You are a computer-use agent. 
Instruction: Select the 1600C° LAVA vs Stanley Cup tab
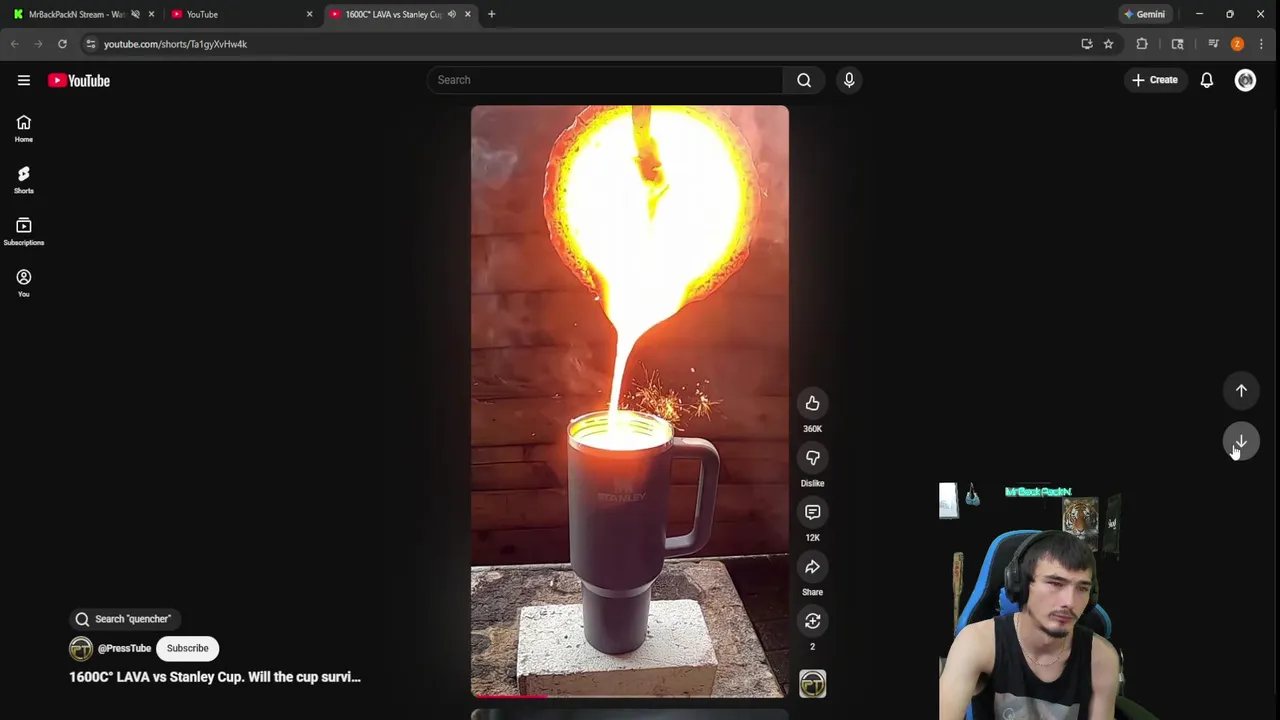tap(395, 14)
